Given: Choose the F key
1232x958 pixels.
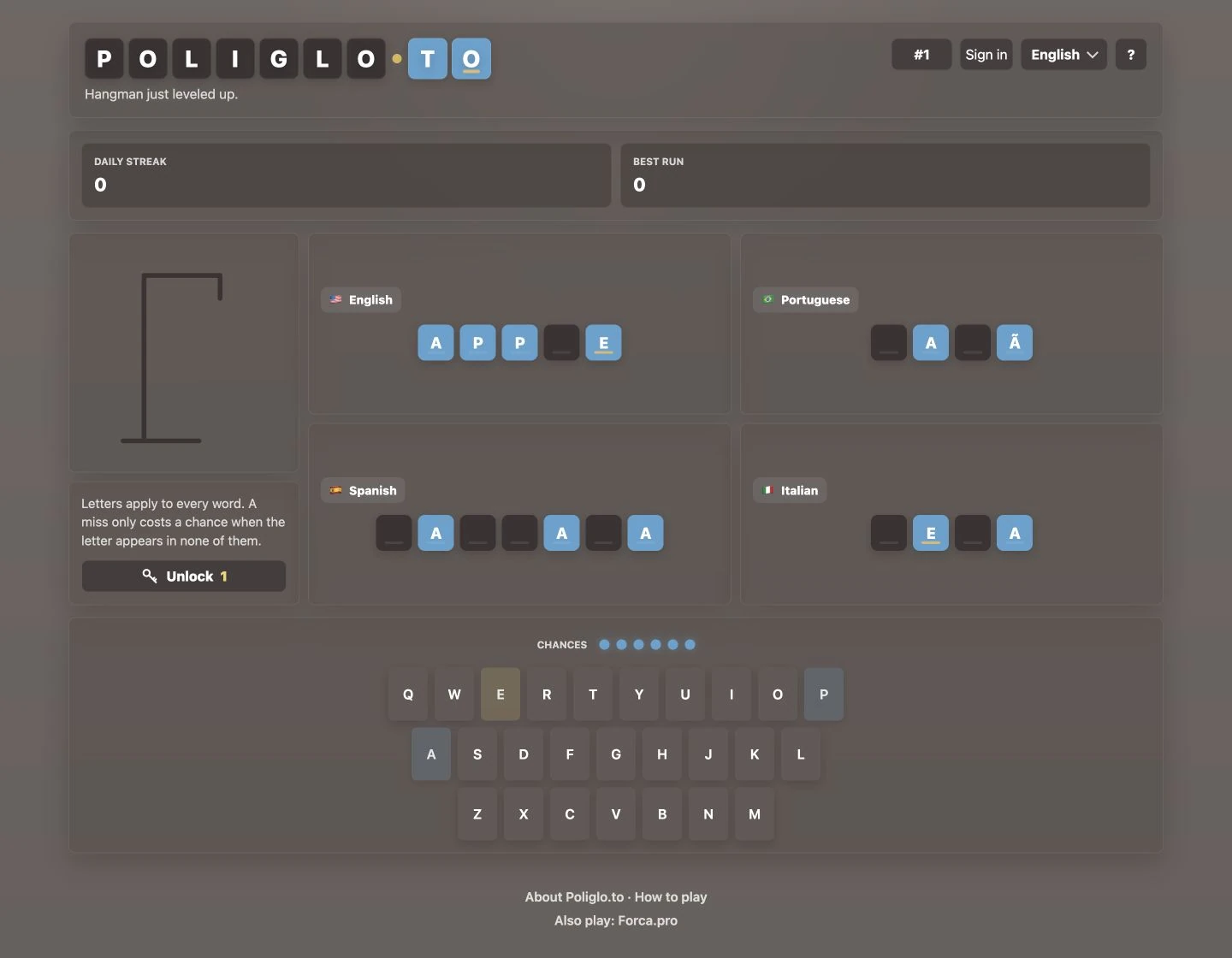Looking at the screenshot, I should pyautogui.click(x=570, y=754).
